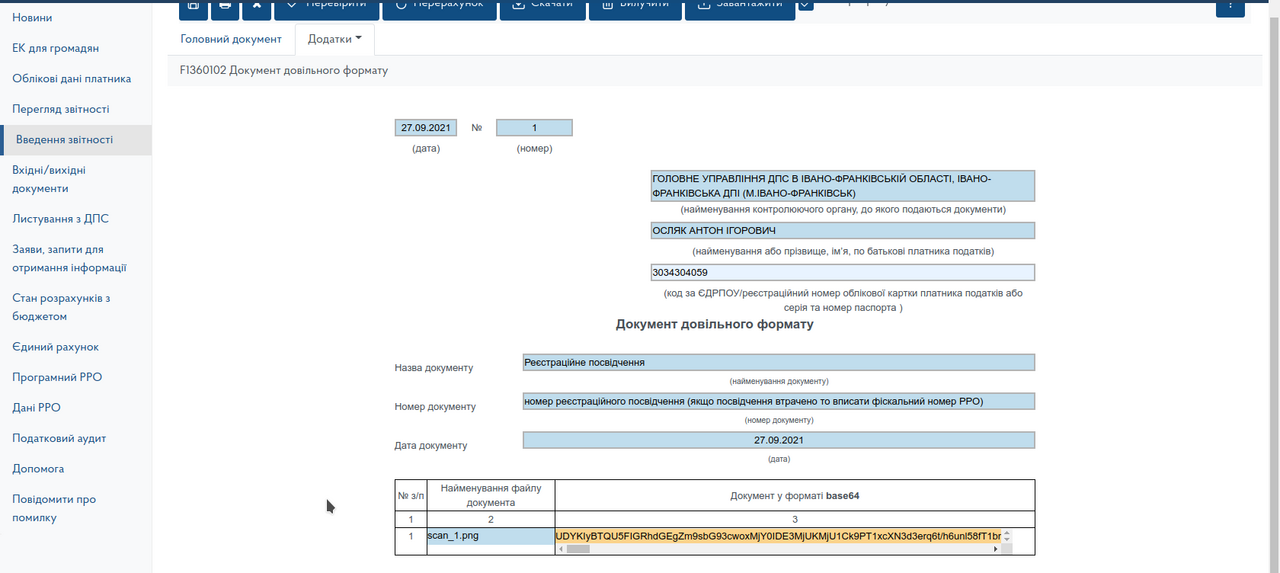Click the Перерахунок recalculate button
The height and width of the screenshot is (573, 1280).
click(x=439, y=6)
